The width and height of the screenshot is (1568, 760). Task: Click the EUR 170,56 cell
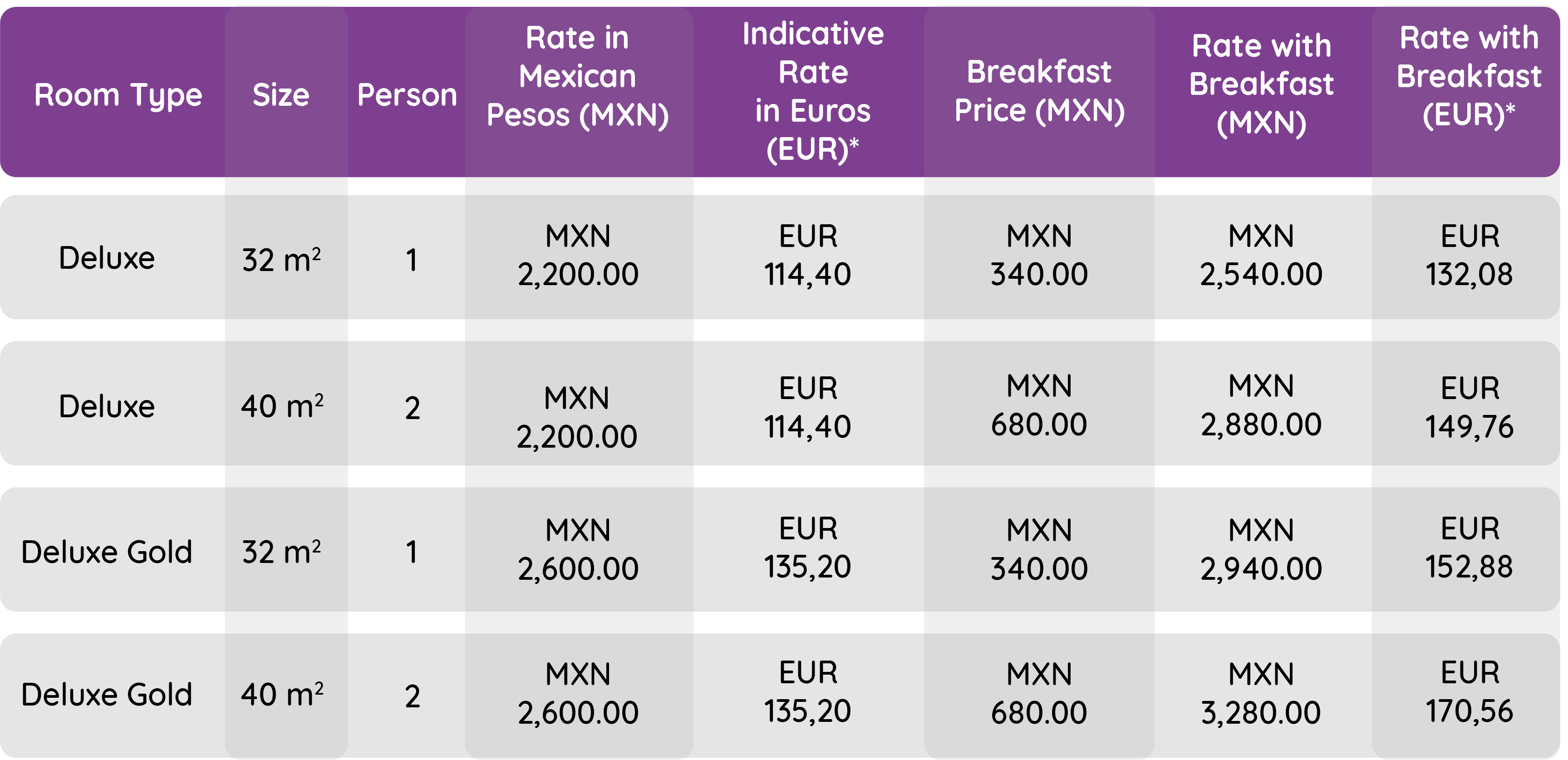[x=1469, y=692]
